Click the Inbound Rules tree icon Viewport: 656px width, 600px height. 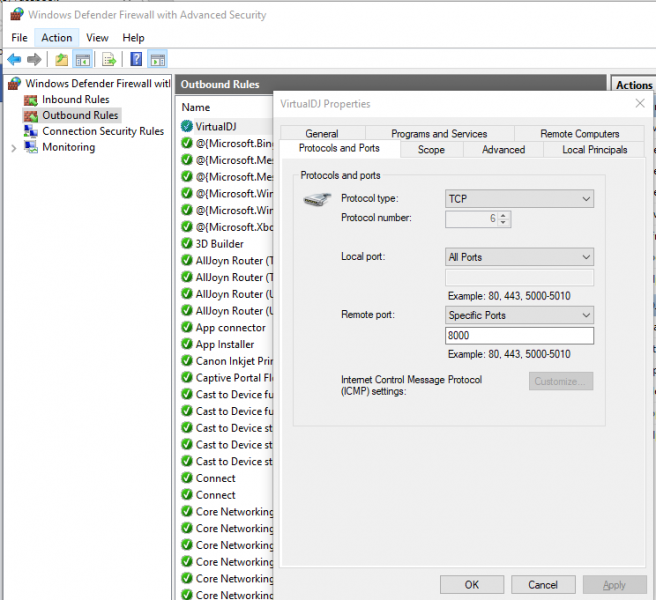(x=31, y=100)
